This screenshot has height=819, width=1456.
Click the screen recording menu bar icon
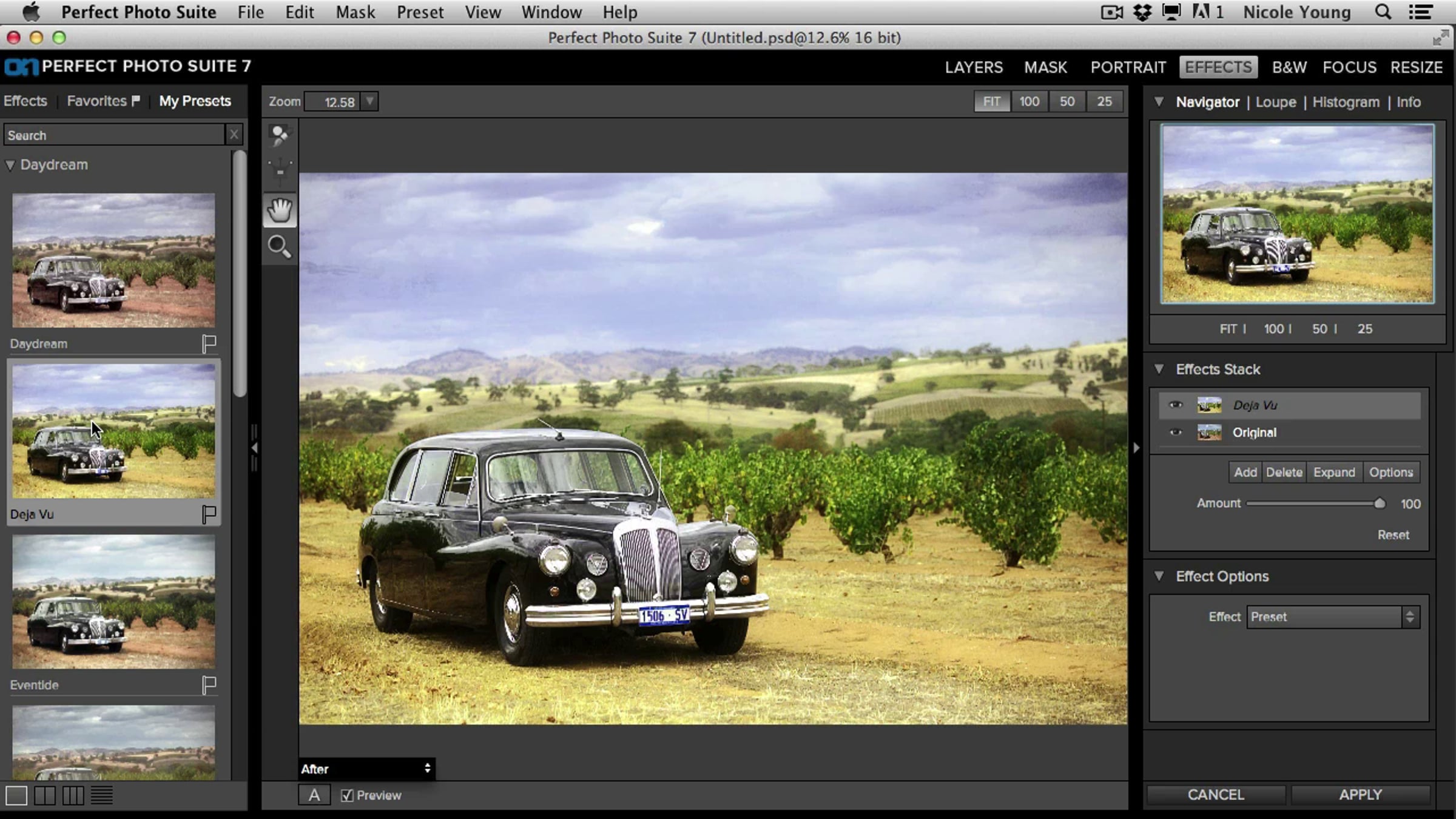(1111, 12)
